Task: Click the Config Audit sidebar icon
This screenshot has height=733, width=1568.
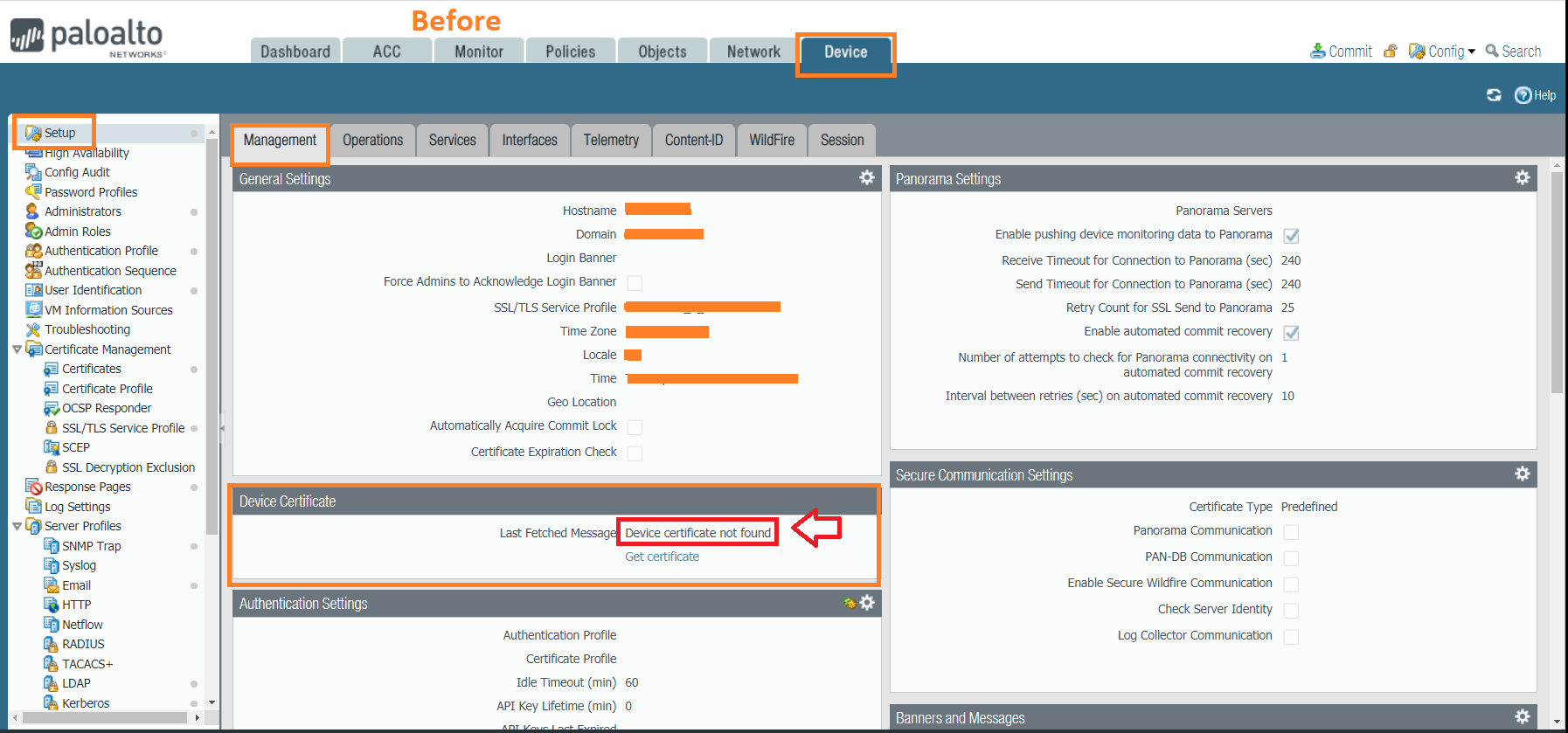Action: click(33, 172)
